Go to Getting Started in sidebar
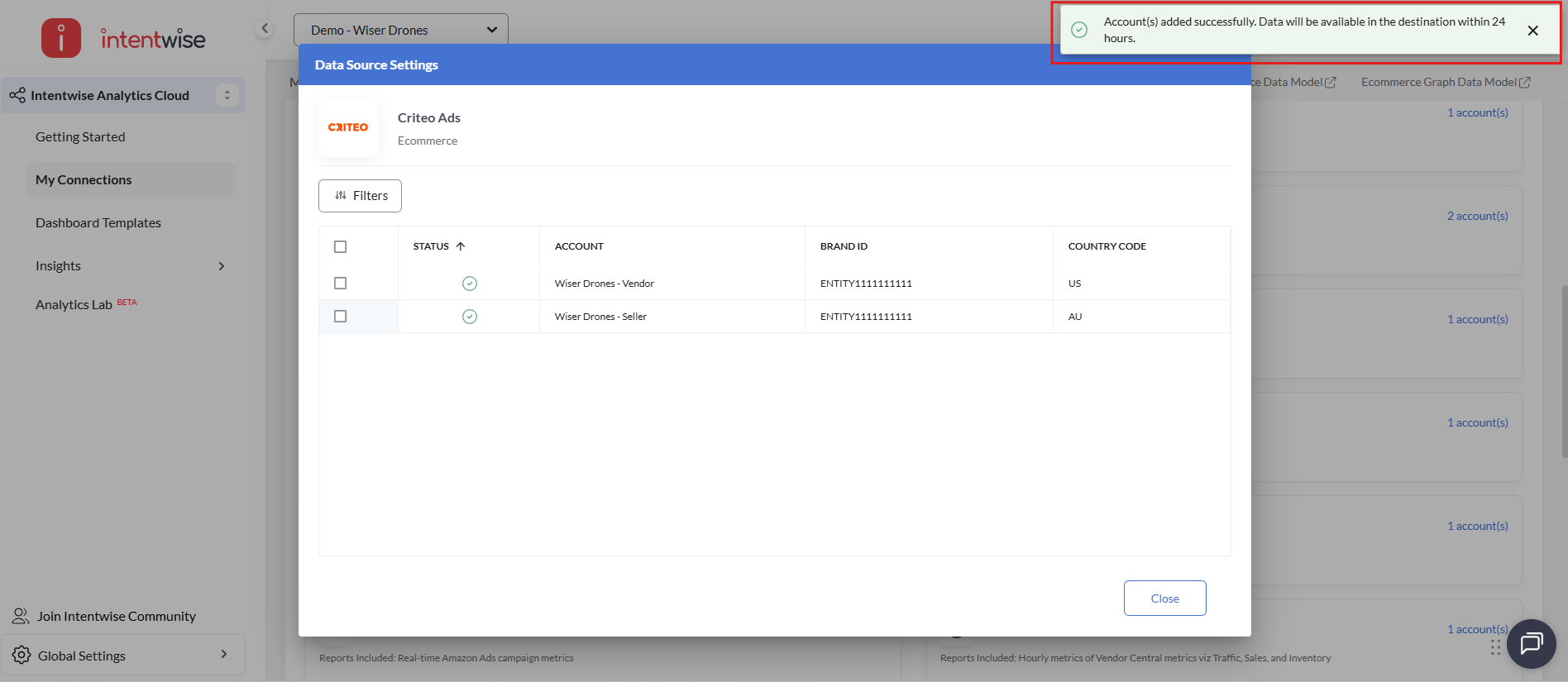This screenshot has height=682, width=1568. pos(80,137)
